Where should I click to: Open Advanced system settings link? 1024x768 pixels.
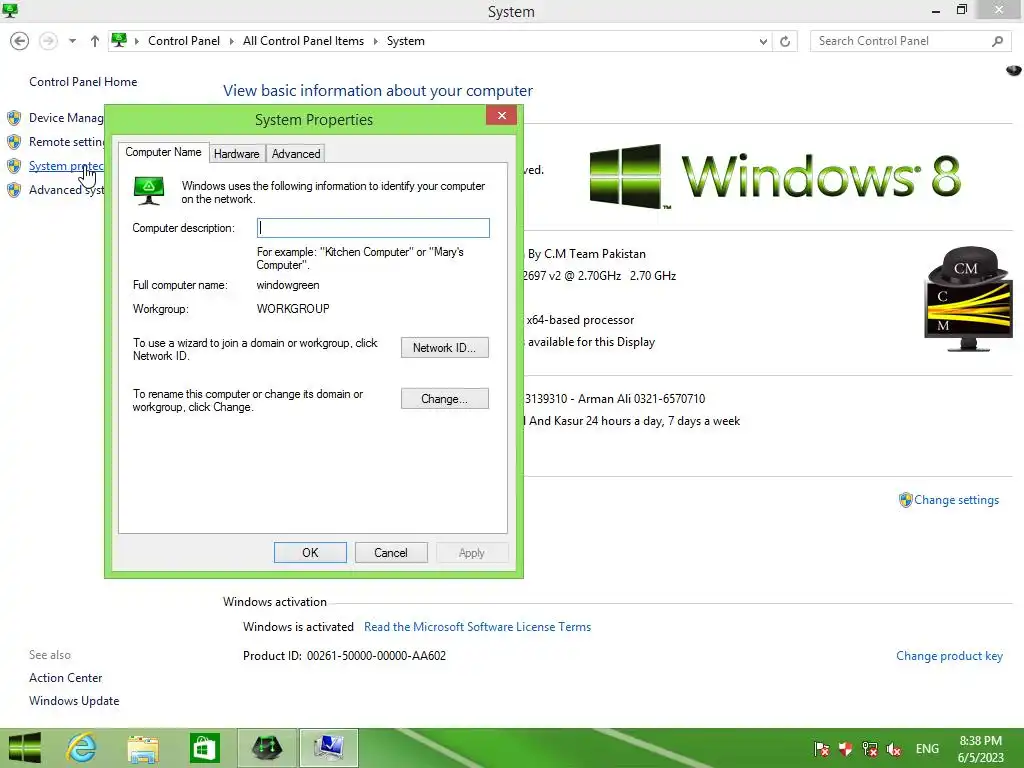[66, 190]
